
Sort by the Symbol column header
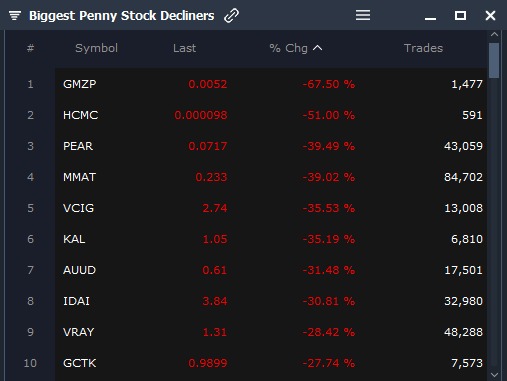tap(96, 48)
